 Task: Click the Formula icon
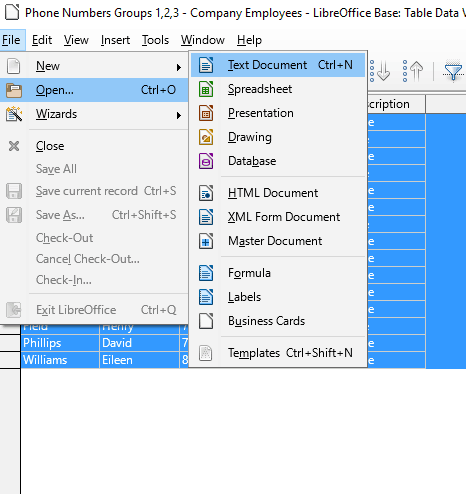pos(206,273)
